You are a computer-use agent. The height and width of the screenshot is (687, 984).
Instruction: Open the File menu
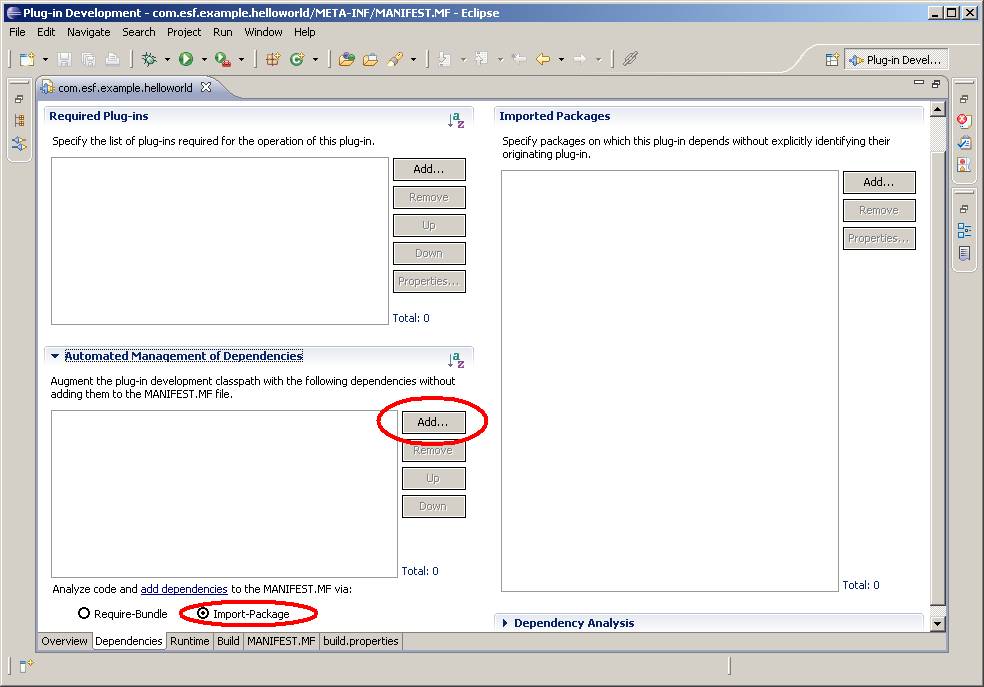(18, 32)
